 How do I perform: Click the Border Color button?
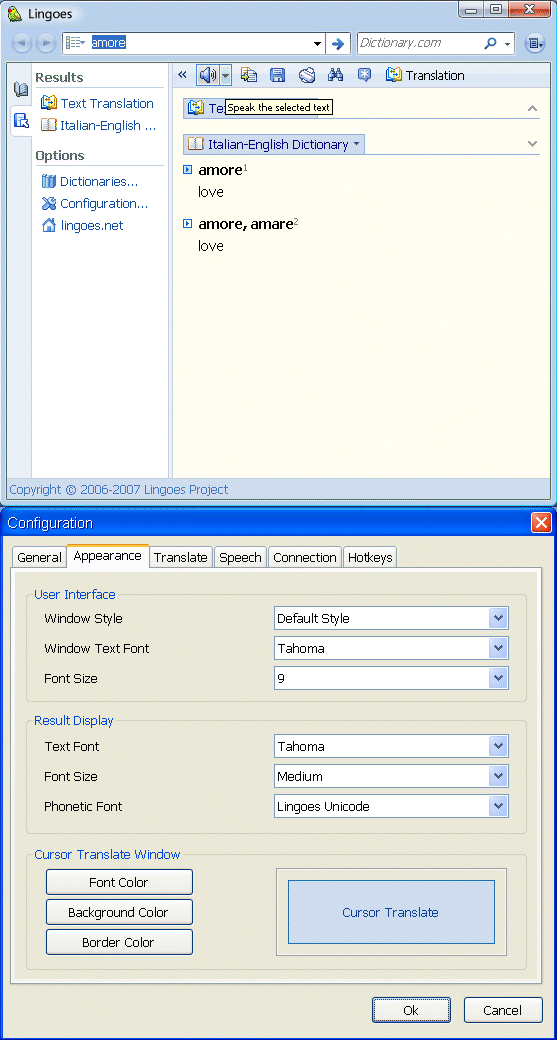119,942
